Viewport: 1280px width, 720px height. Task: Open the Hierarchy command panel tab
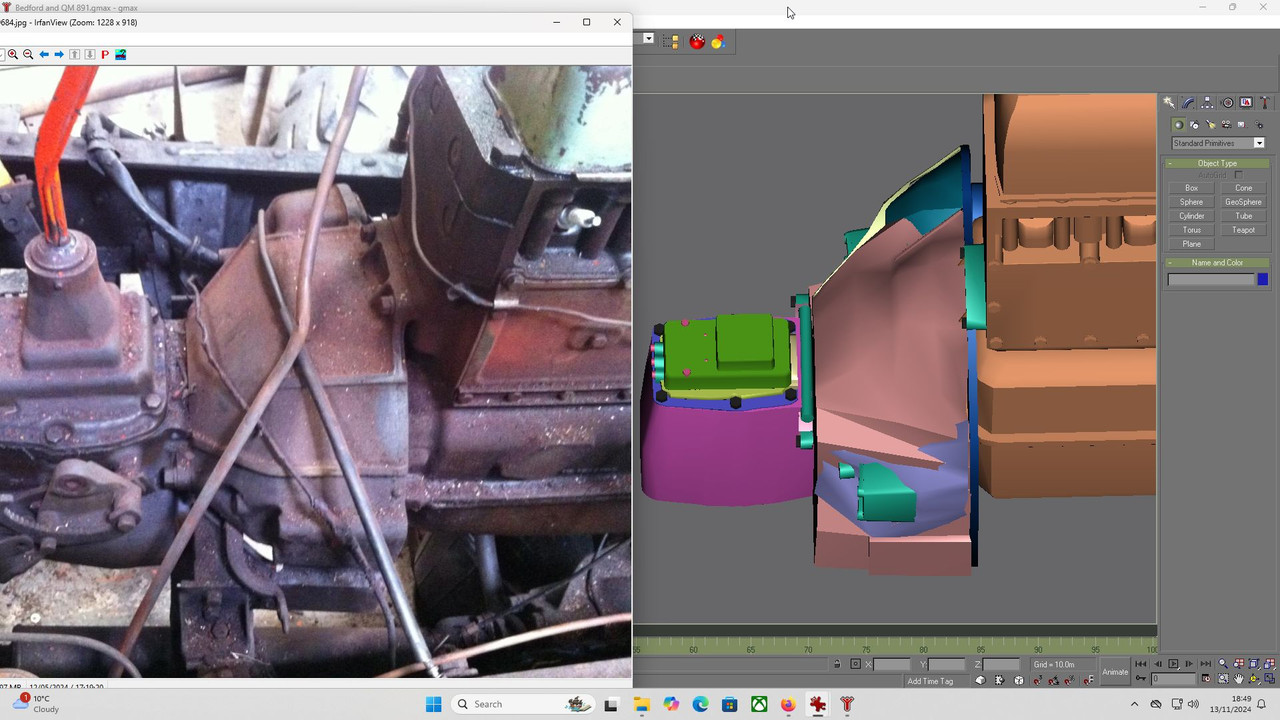point(1207,103)
